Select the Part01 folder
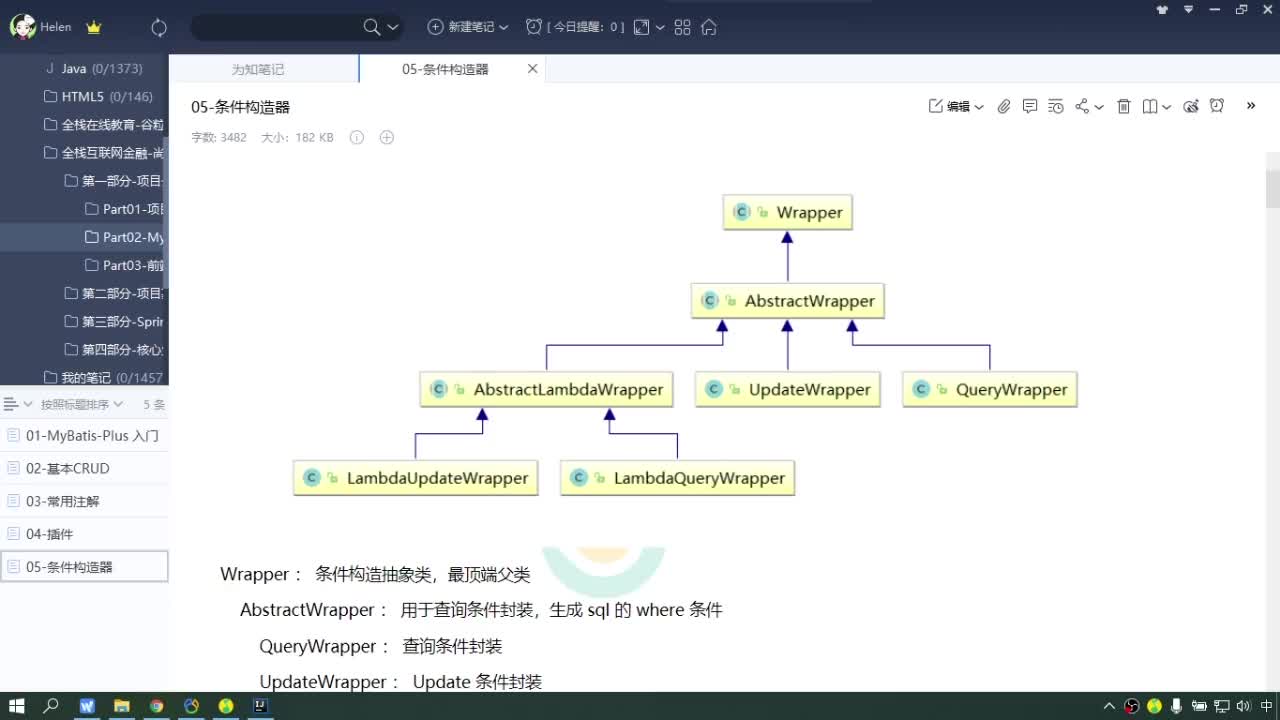The image size is (1280, 720). pyautogui.click(x=84, y=209)
